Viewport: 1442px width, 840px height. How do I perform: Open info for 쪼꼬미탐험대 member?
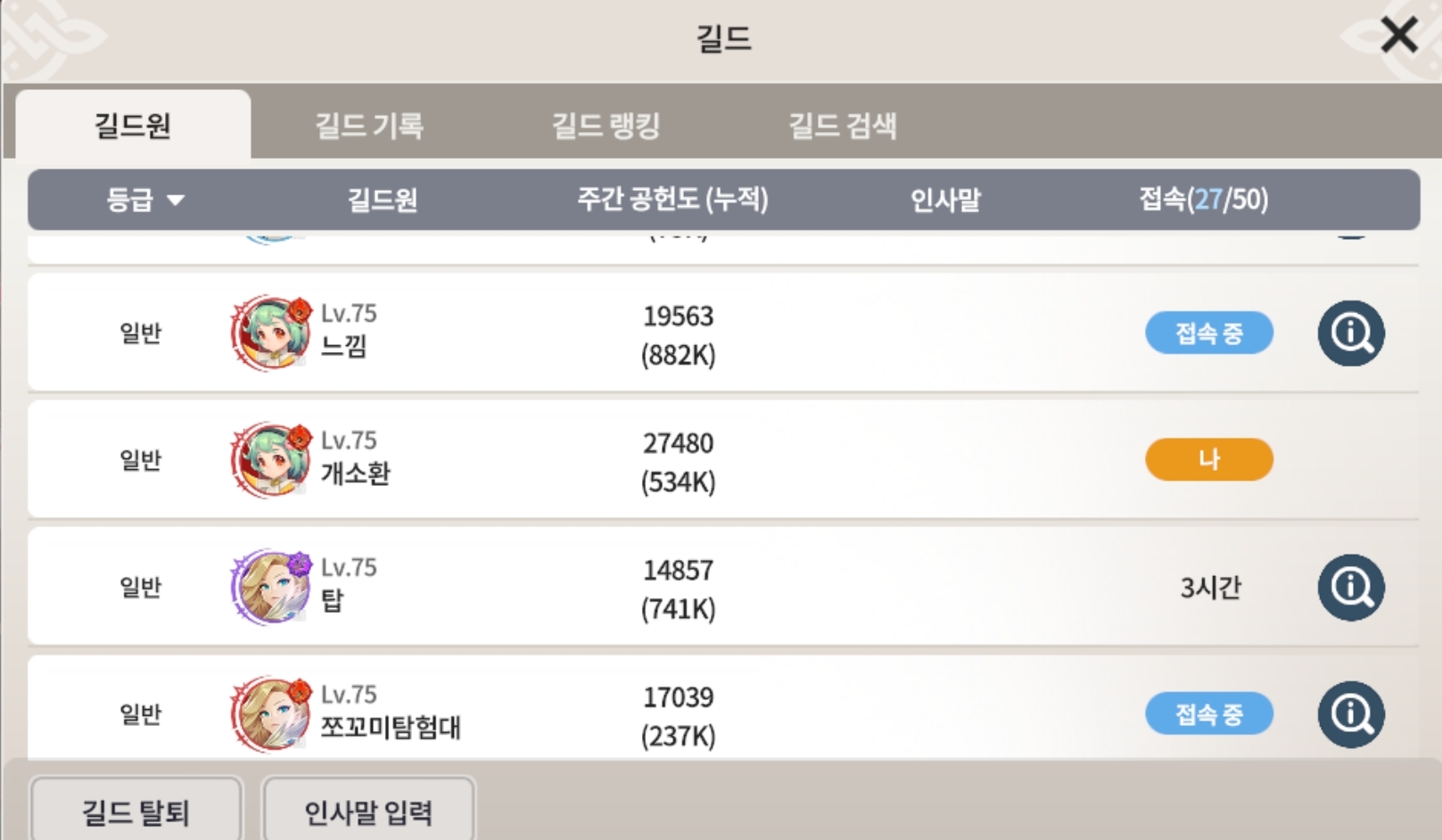pyautogui.click(x=1350, y=714)
